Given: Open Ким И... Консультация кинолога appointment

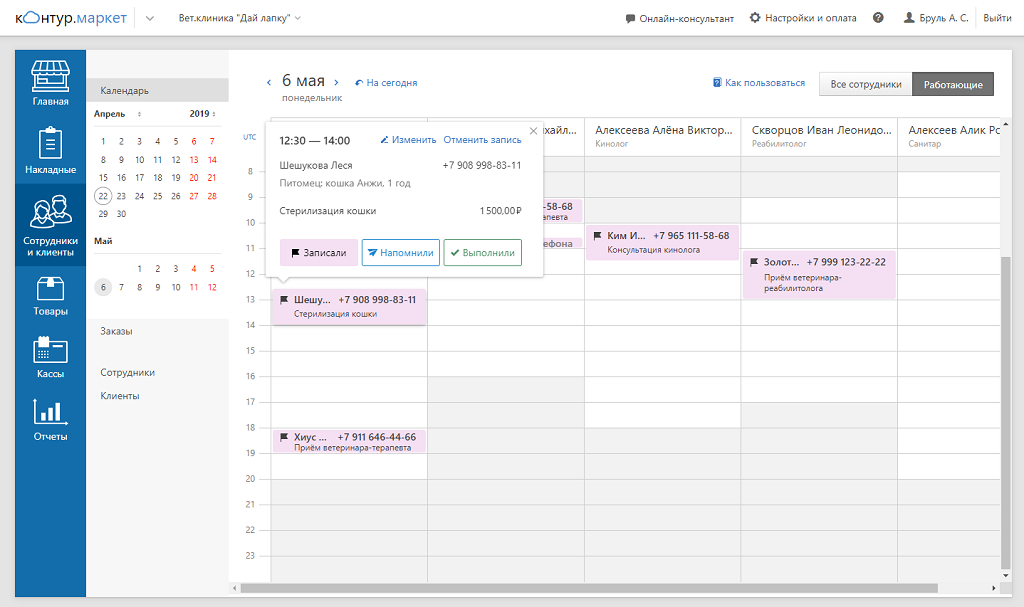Looking at the screenshot, I should tap(662, 242).
